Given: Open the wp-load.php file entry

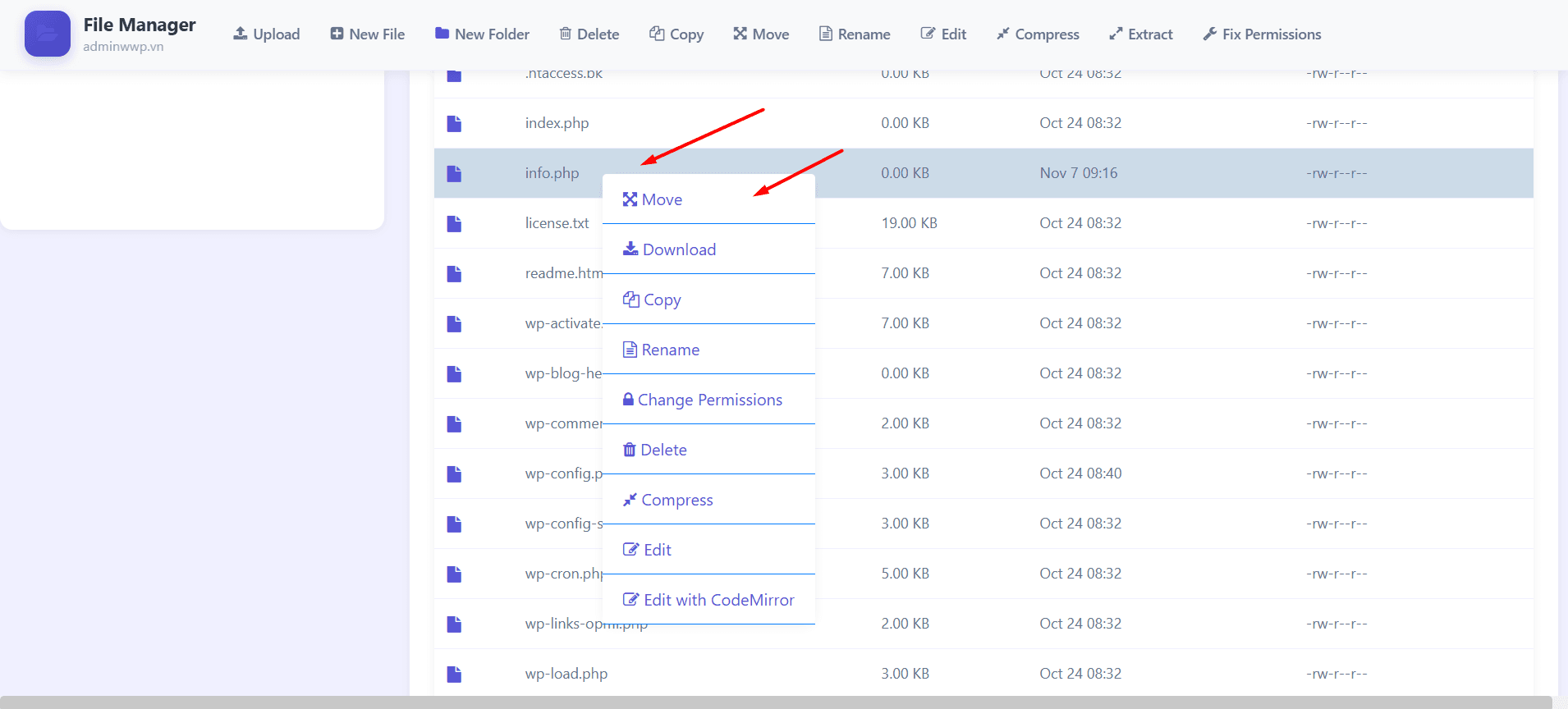Looking at the screenshot, I should coord(566,674).
